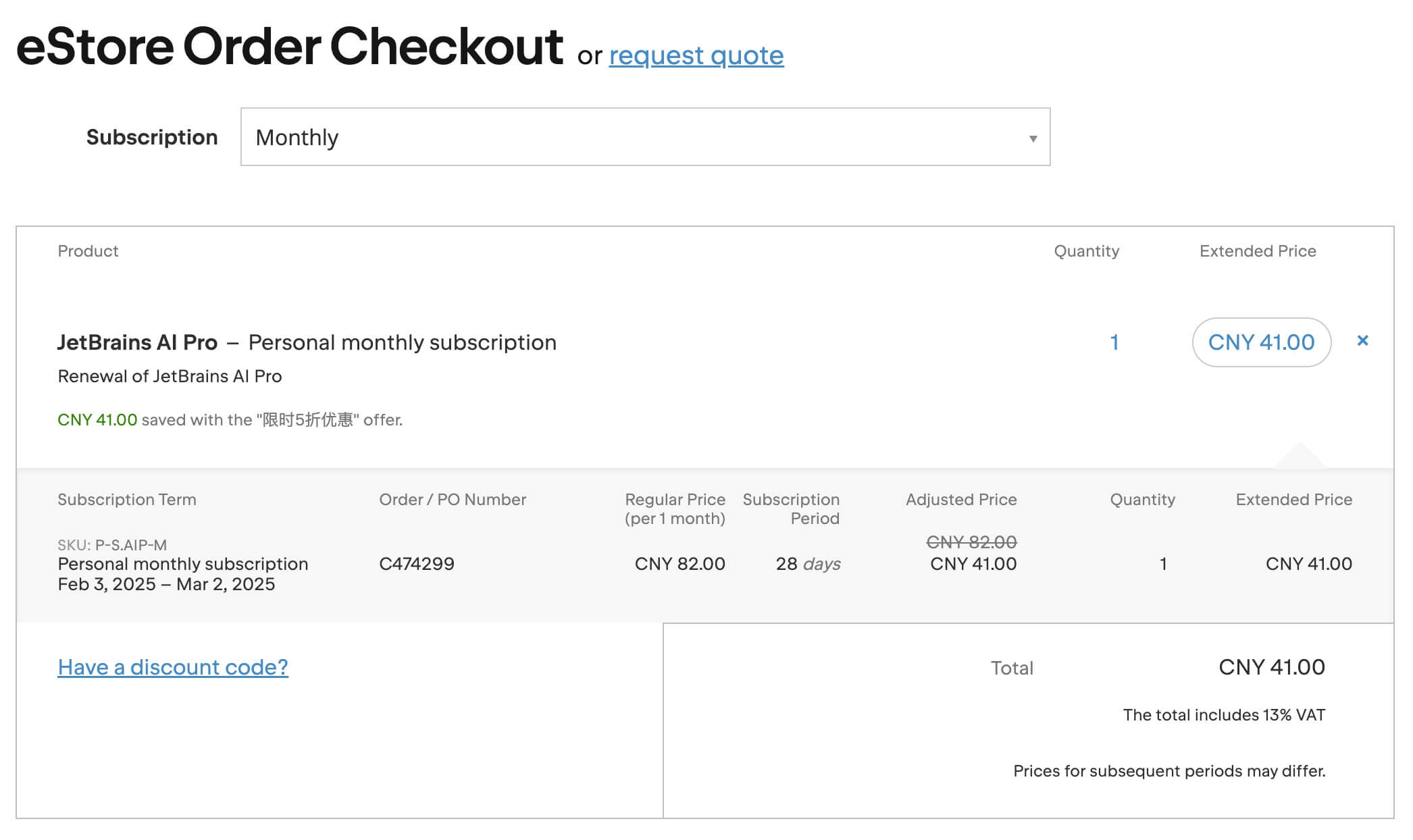This screenshot has height=840, width=1413.
Task: Select the order number C474299
Action: pyautogui.click(x=417, y=564)
